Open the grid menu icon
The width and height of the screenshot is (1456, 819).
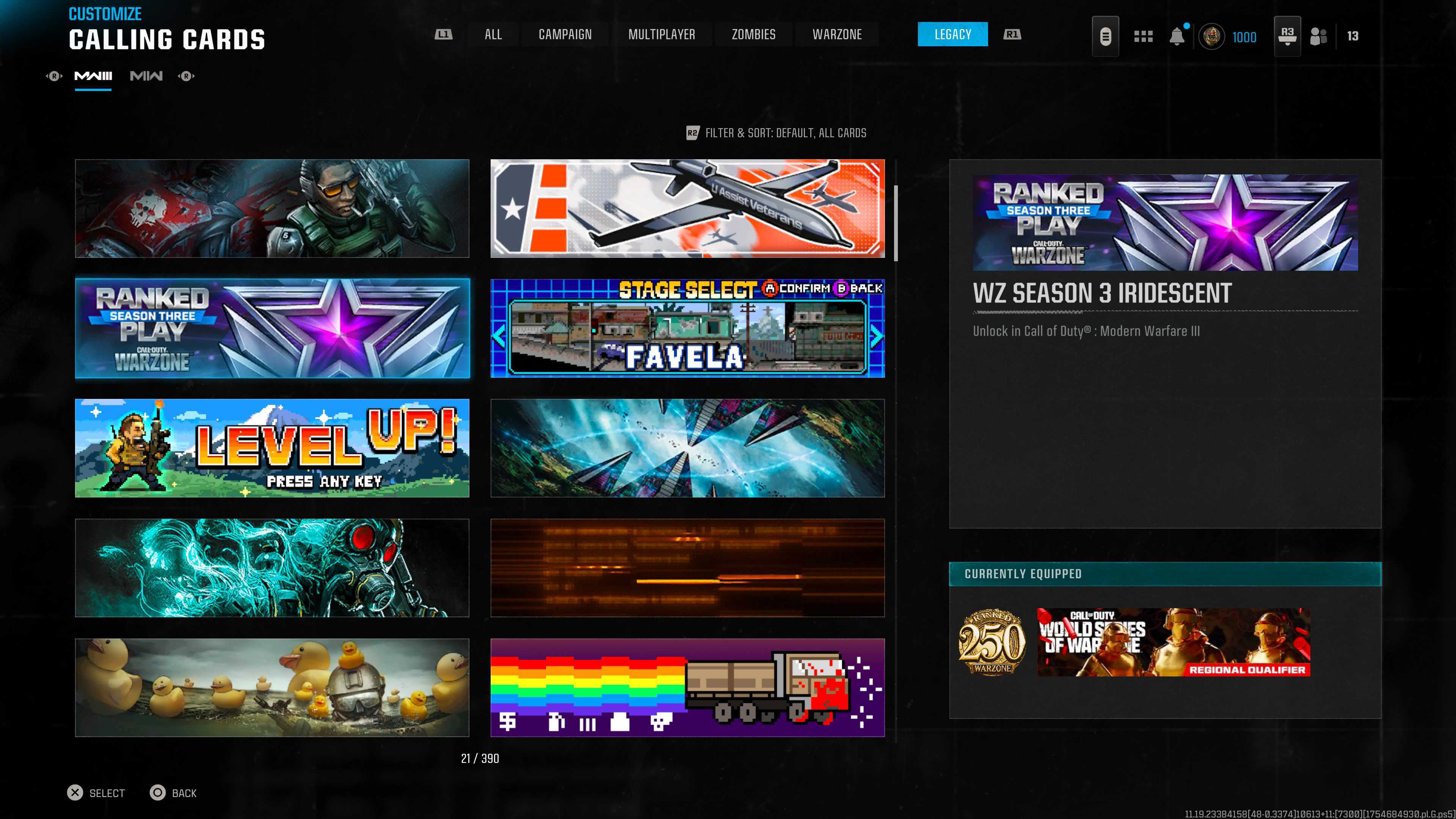point(1143,36)
